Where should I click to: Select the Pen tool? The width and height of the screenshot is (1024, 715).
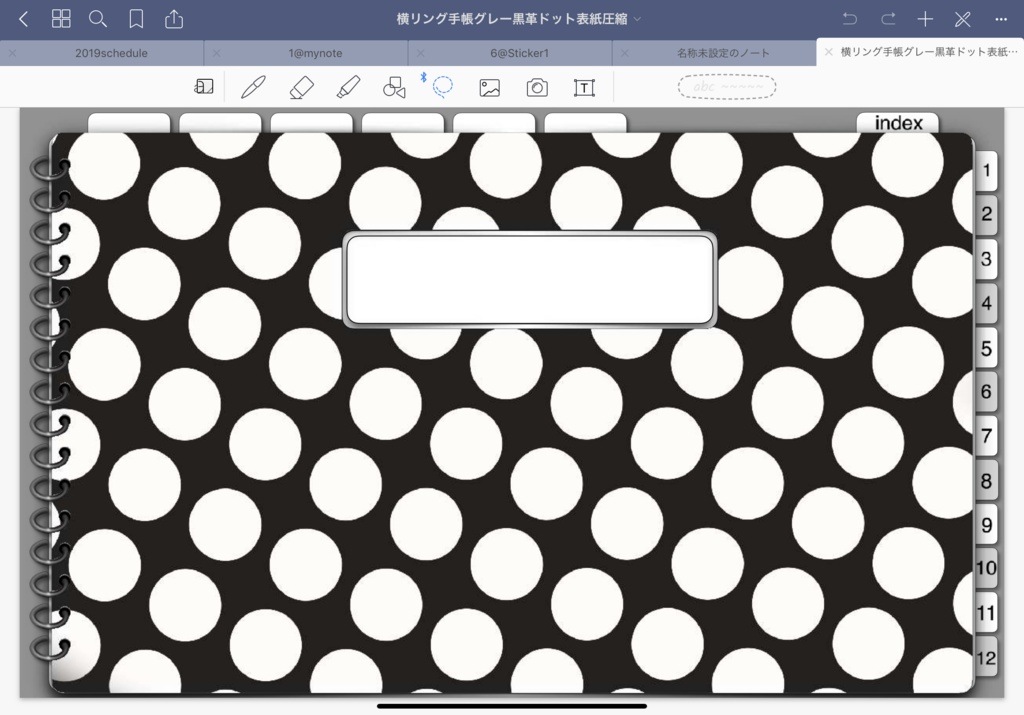(252, 87)
